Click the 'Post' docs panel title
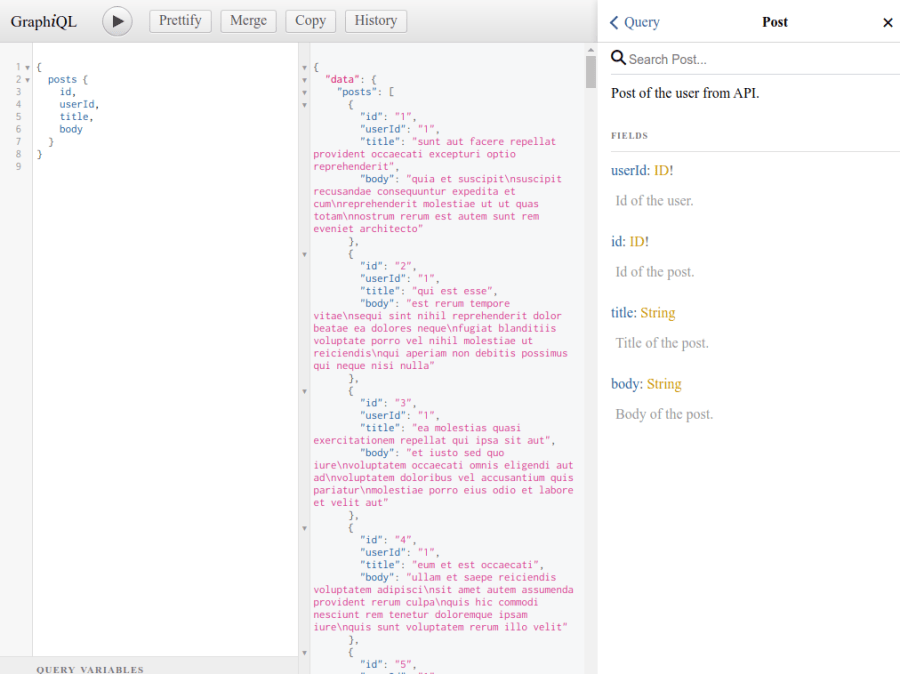 click(775, 22)
